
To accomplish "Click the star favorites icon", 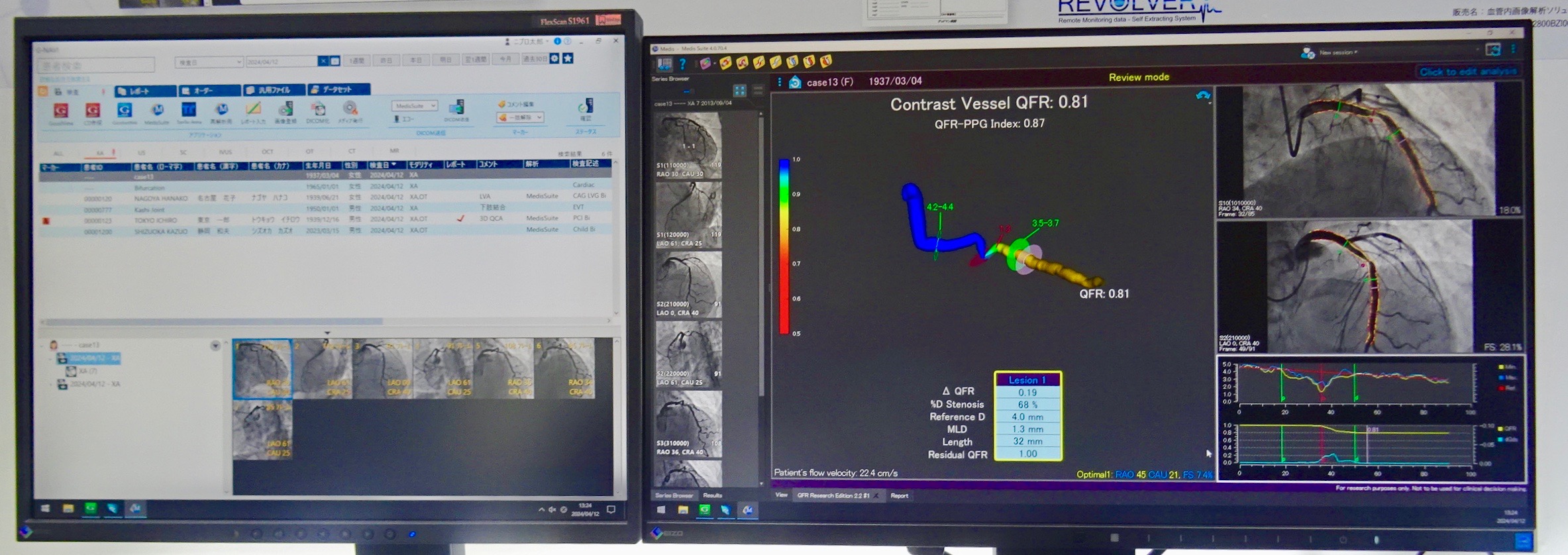I will pyautogui.click(x=568, y=59).
